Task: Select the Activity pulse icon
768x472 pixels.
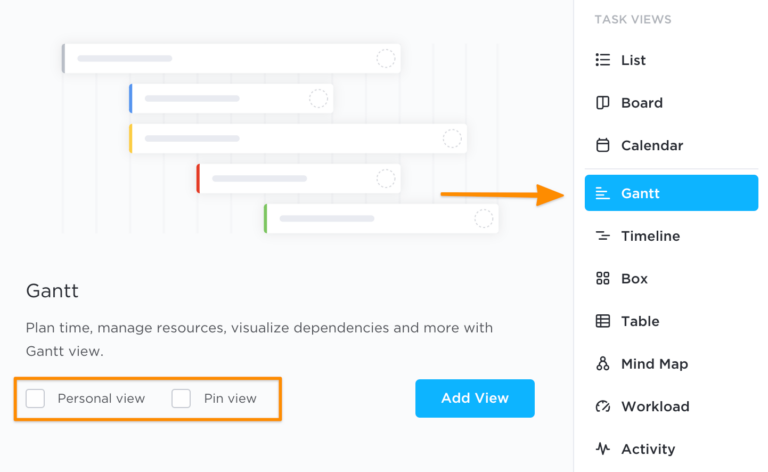Action: 603,449
